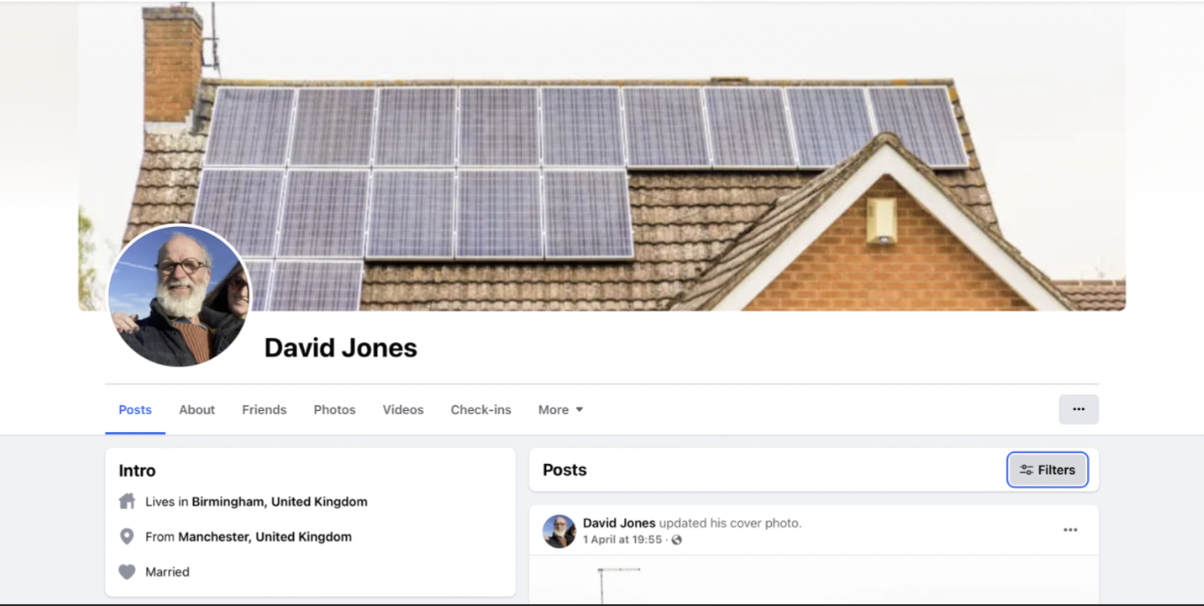
Task: Open David Jones's large profile picture
Action: point(179,296)
